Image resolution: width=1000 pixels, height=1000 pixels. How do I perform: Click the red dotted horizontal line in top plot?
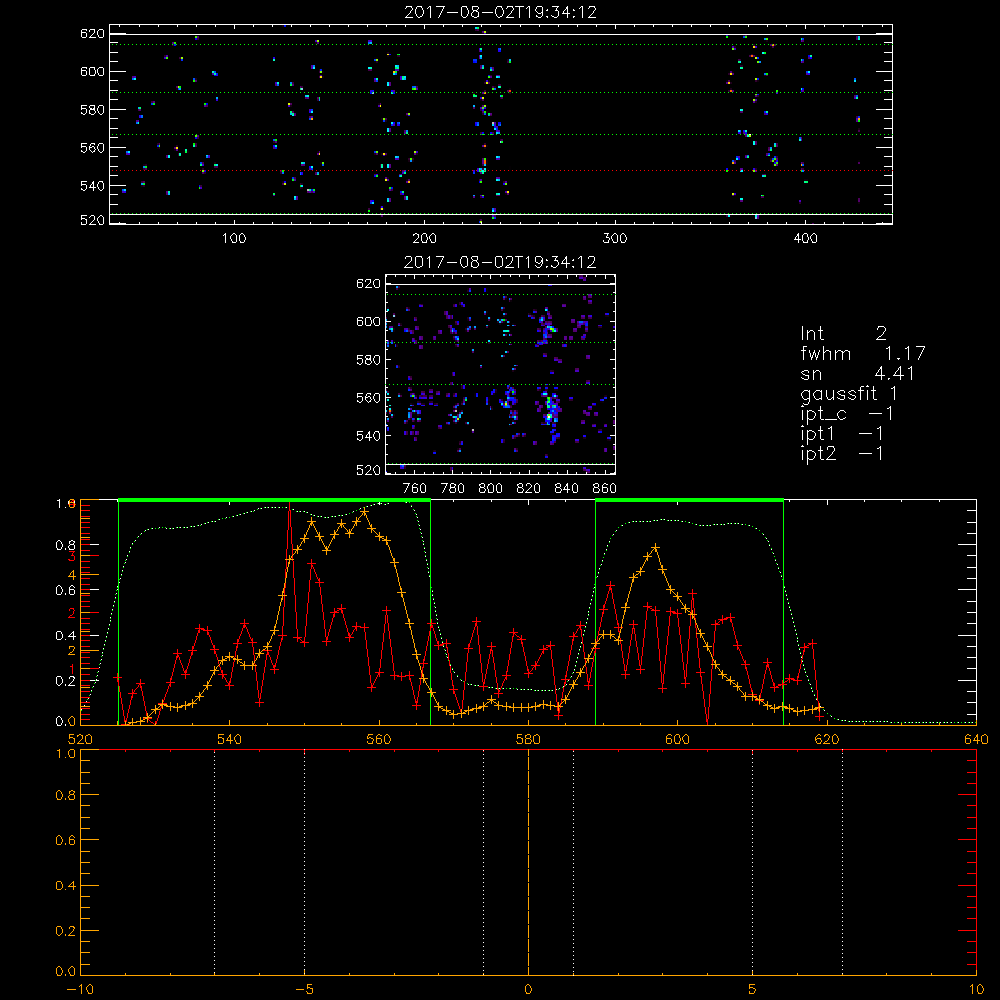[x=501, y=170]
